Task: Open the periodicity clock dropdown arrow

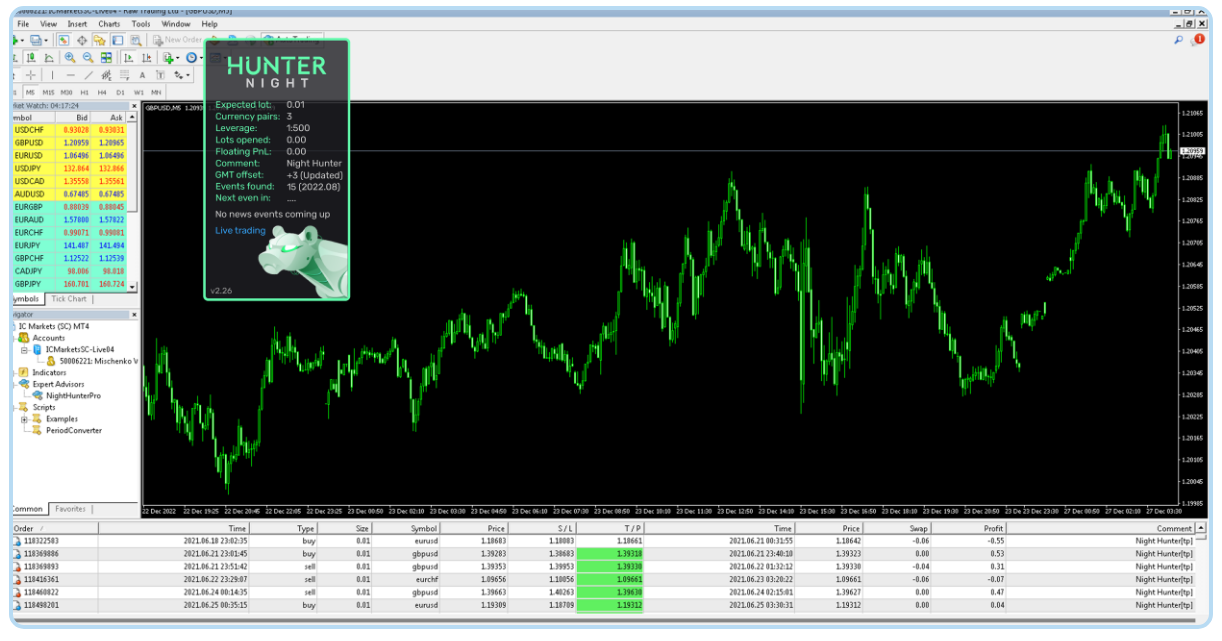Action: pyautogui.click(x=203, y=58)
